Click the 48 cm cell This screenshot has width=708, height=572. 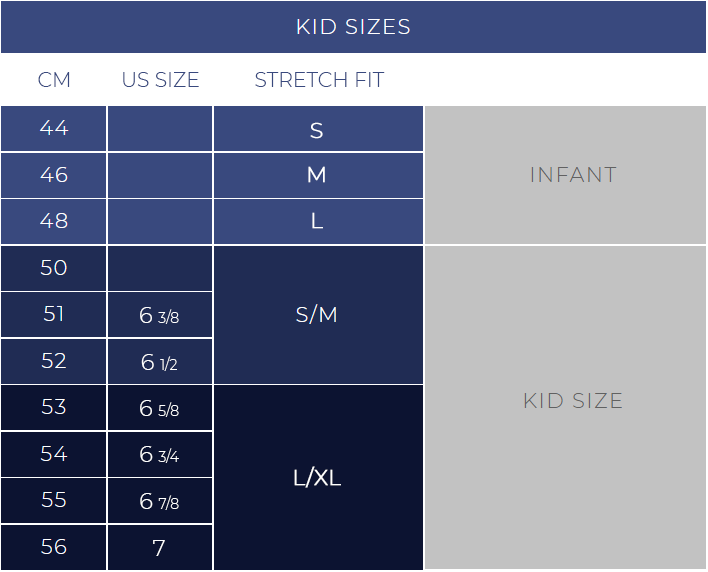(x=53, y=222)
